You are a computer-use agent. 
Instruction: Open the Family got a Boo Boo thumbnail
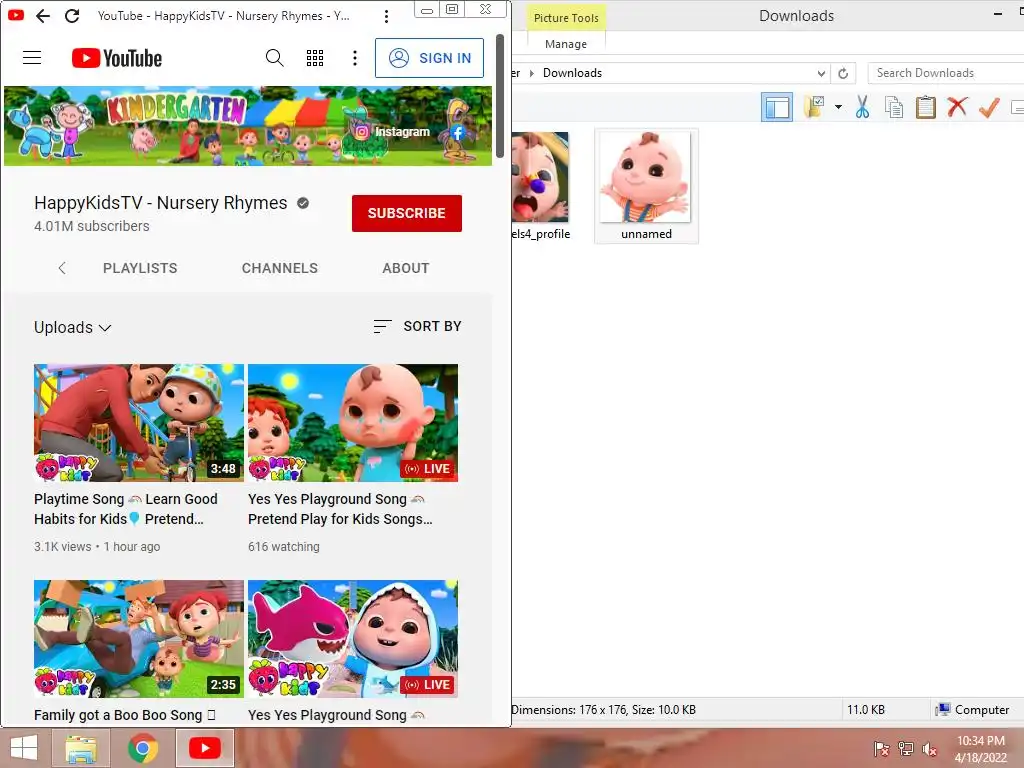(x=139, y=639)
